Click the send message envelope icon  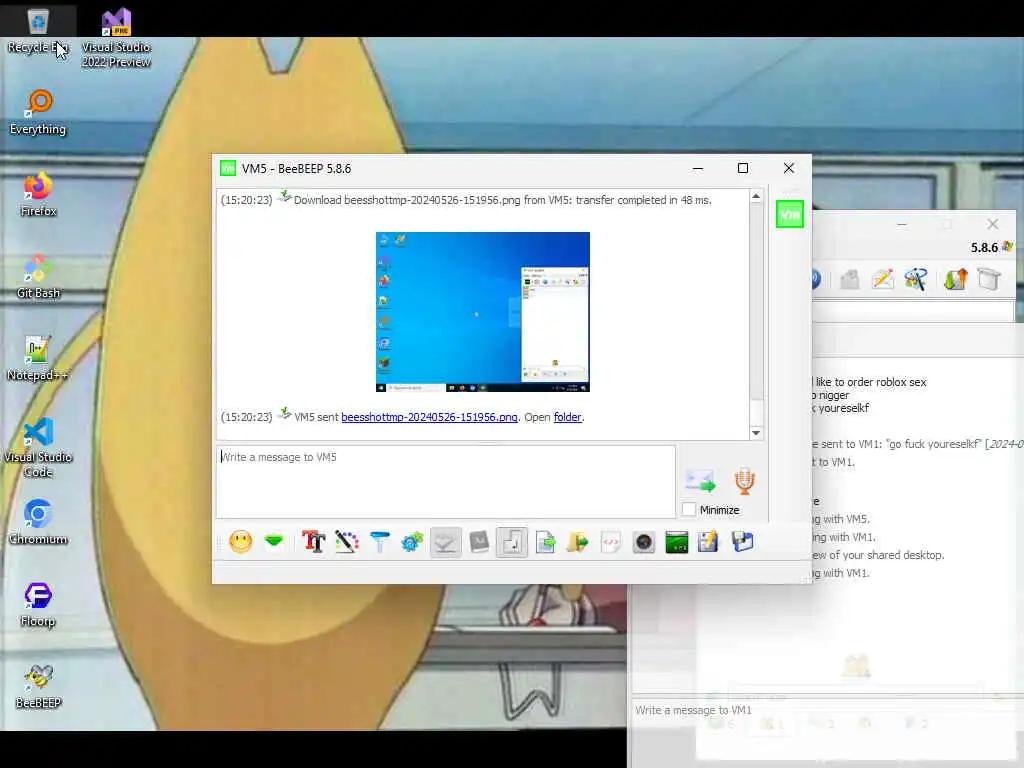pyautogui.click(x=700, y=481)
